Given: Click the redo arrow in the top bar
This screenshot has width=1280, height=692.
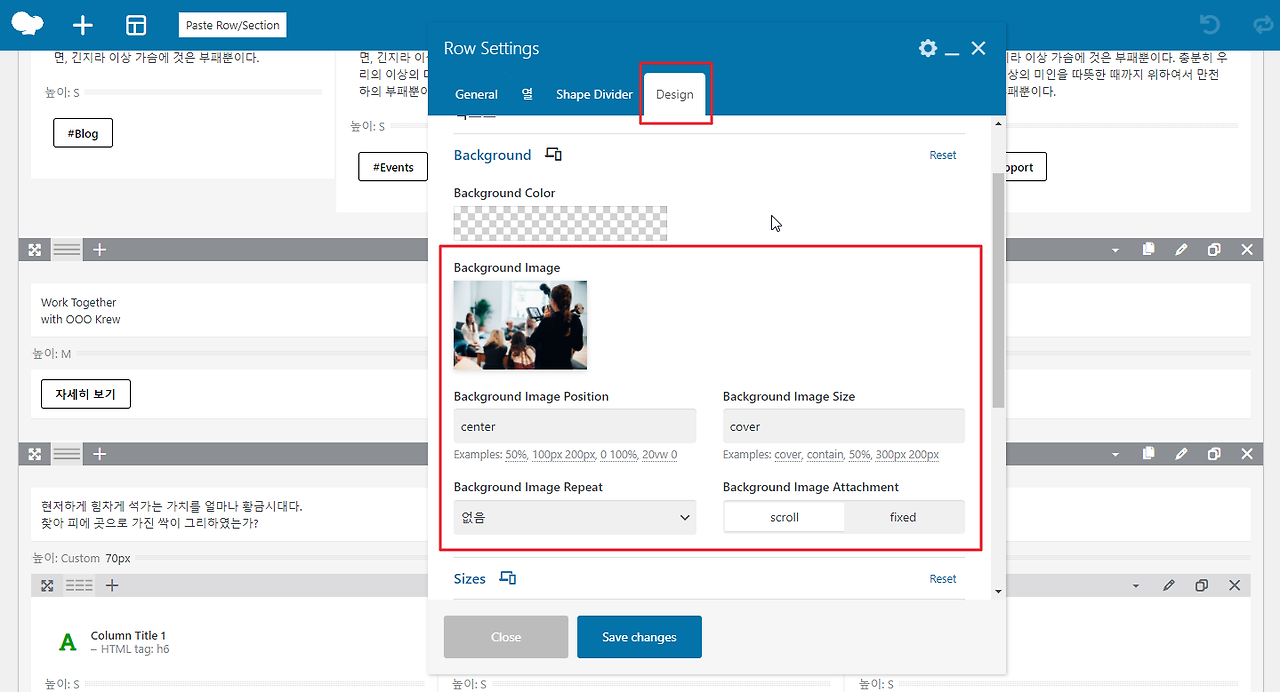Looking at the screenshot, I should (x=1262, y=24).
